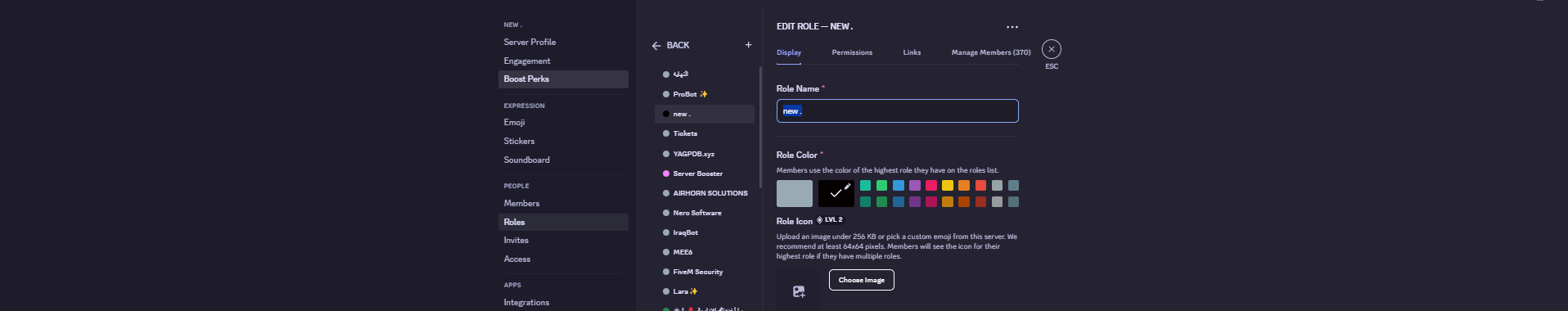The height and width of the screenshot is (311, 1568).
Task: Switch to the Display tab
Action: (x=789, y=52)
